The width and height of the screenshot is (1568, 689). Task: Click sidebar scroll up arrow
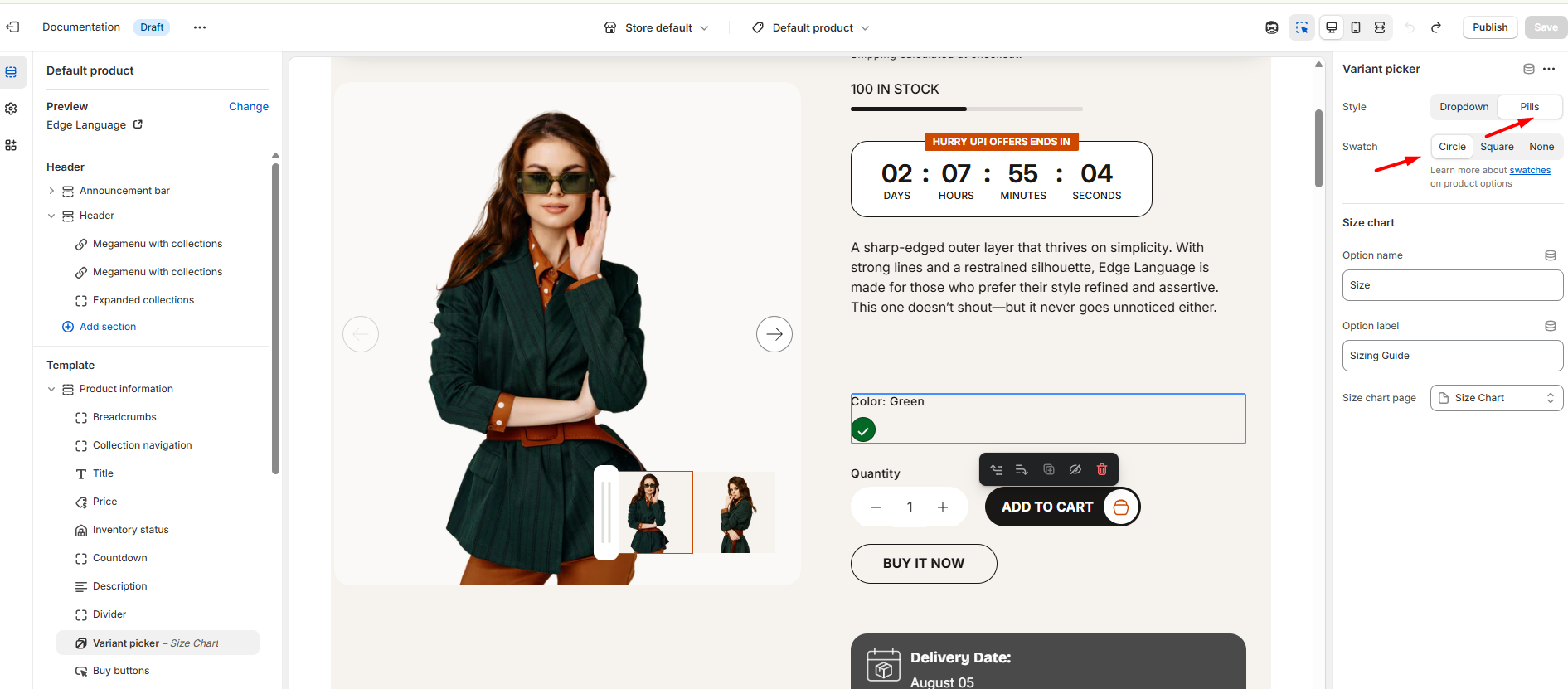tap(275, 156)
